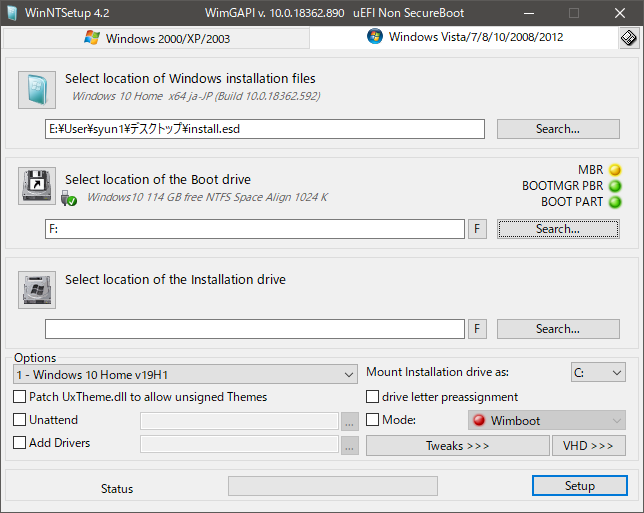Tick the Add Drivers checkbox
Viewport: 644px width, 513px height.
point(19,443)
